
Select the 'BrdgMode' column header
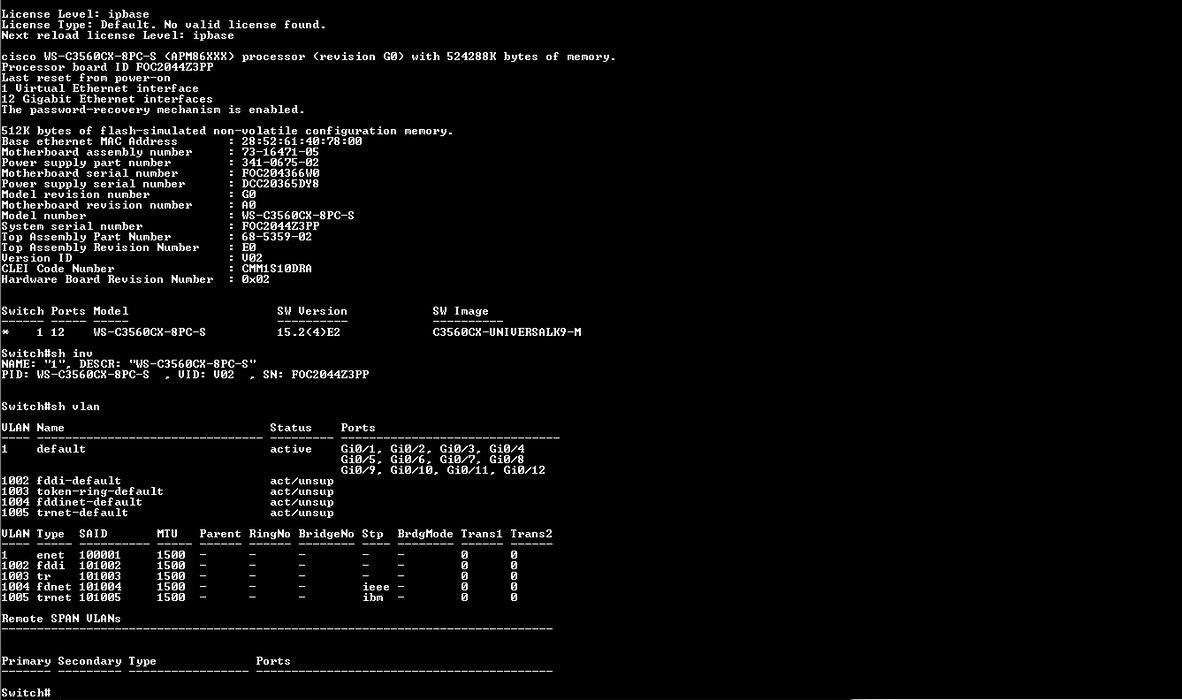click(425, 534)
